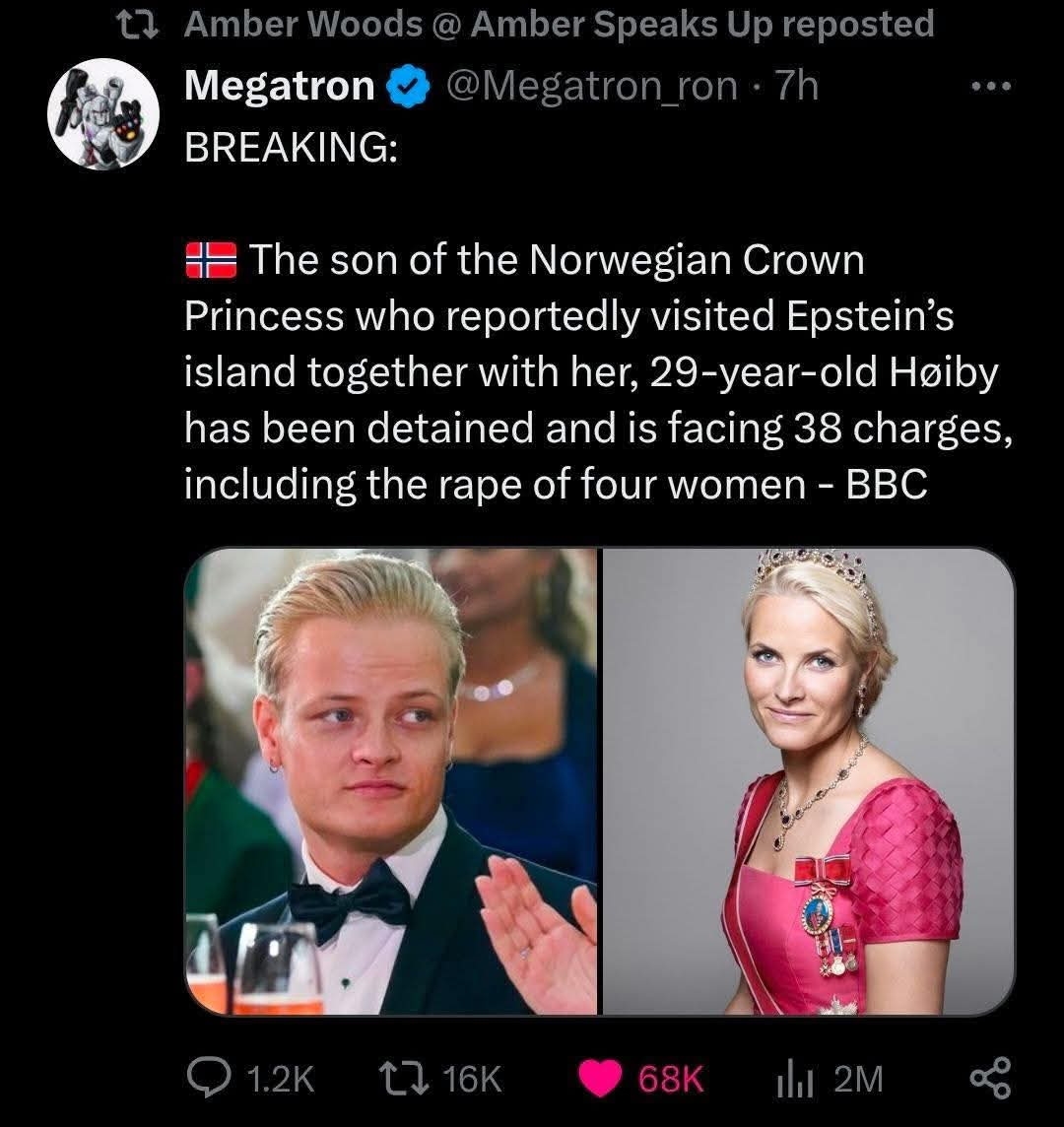1064x1127 pixels.
Task: Click the 68K likes count
Action: click(670, 1080)
